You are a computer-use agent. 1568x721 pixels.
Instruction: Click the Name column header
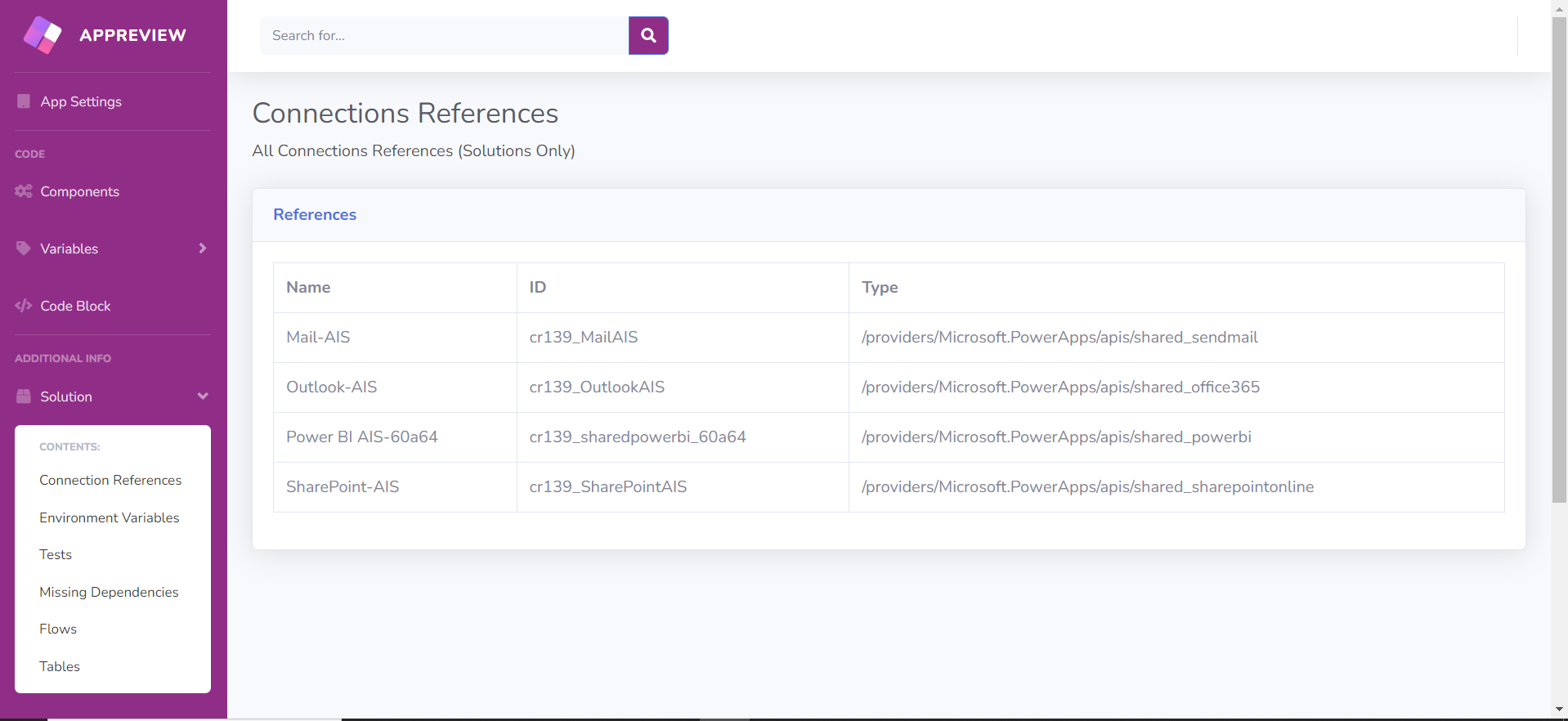(308, 288)
